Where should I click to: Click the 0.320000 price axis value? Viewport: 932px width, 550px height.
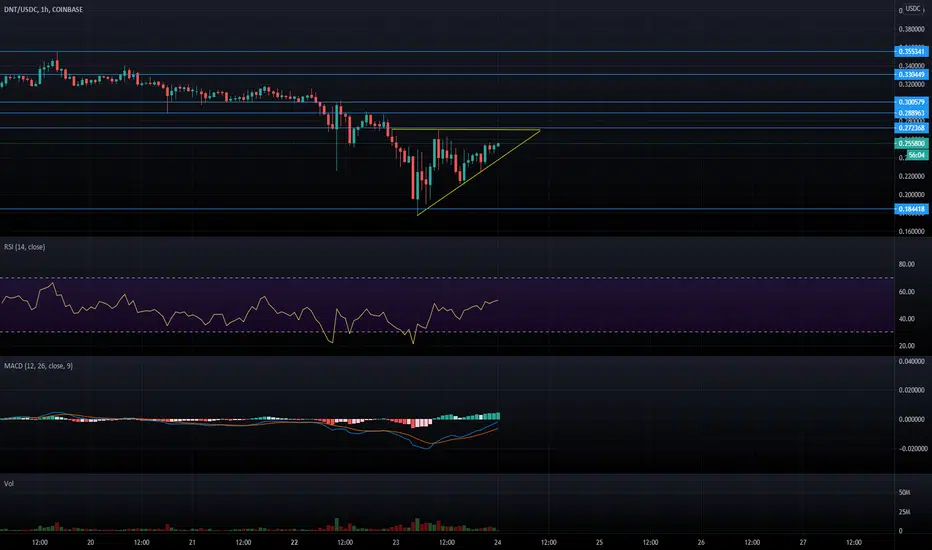click(911, 84)
